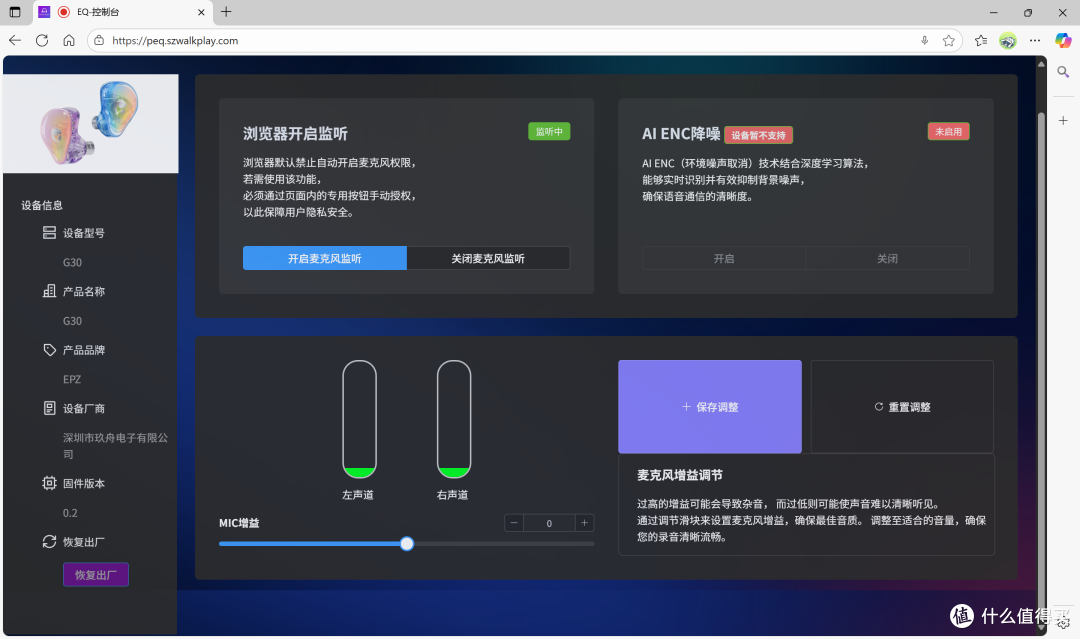The image size is (1080, 639).
Task: Disable AI ENC with 关闭
Action: coord(887,258)
